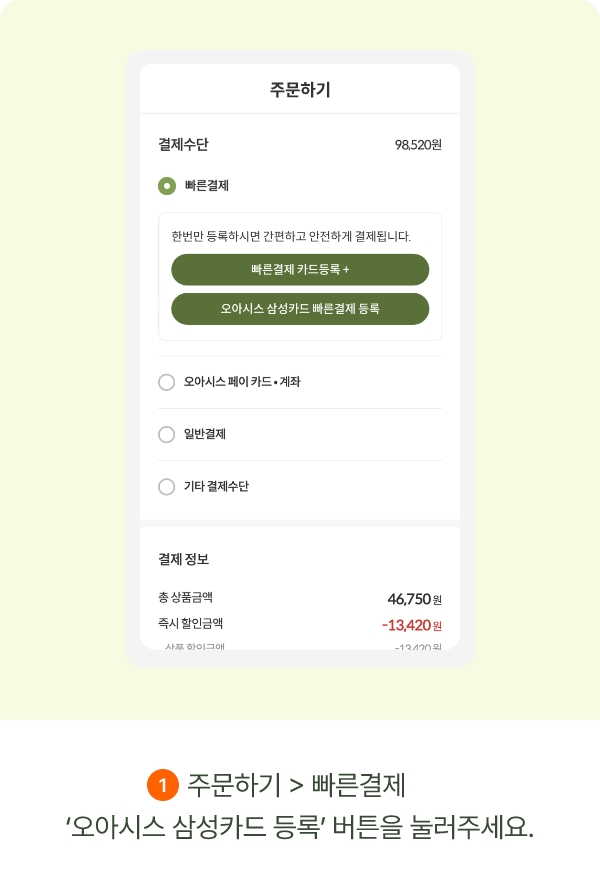Click the 46,750원 product amount
Image resolution: width=600 pixels, height=890 pixels.
pos(414,599)
